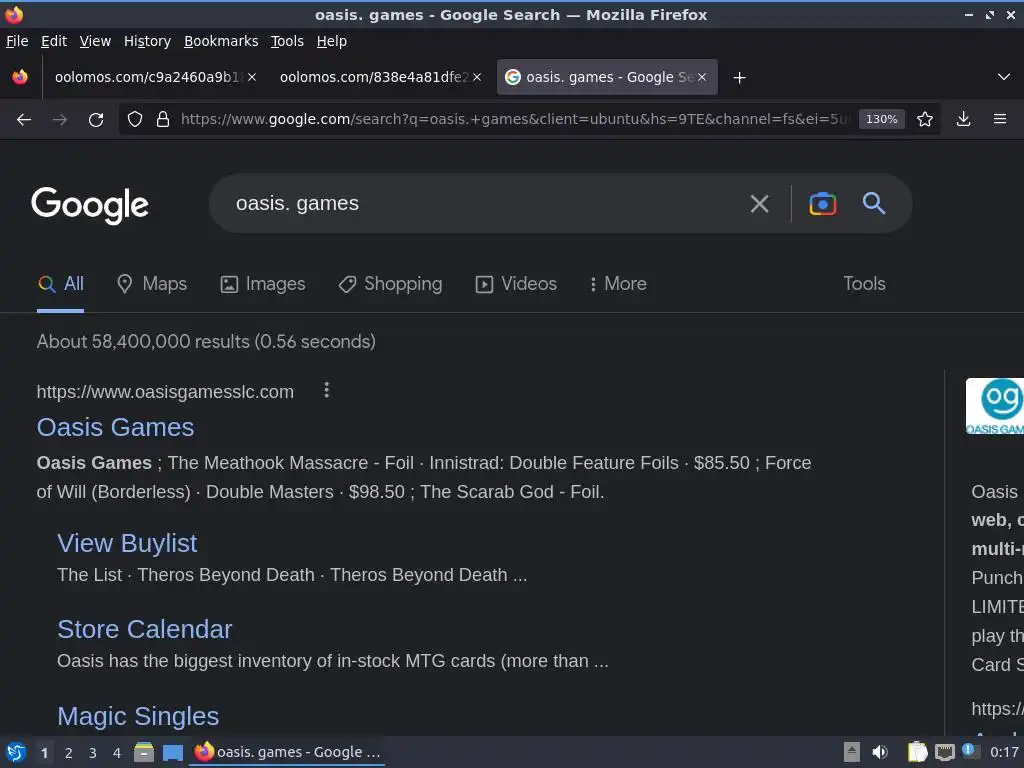Open the Bookmarks menu
Image resolution: width=1024 pixels, height=768 pixels.
[221, 41]
